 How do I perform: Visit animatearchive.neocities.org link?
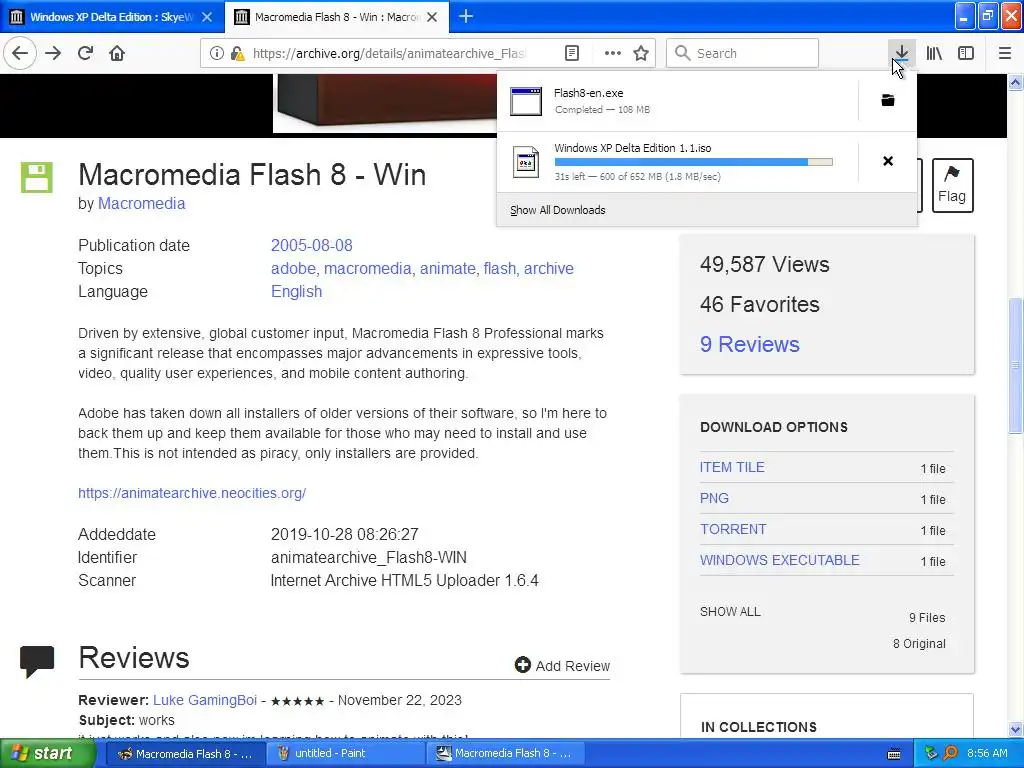[192, 493]
